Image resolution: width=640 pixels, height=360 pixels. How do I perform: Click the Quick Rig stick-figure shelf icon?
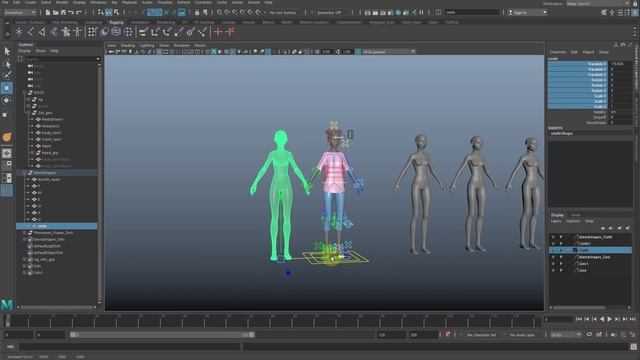tap(77, 32)
